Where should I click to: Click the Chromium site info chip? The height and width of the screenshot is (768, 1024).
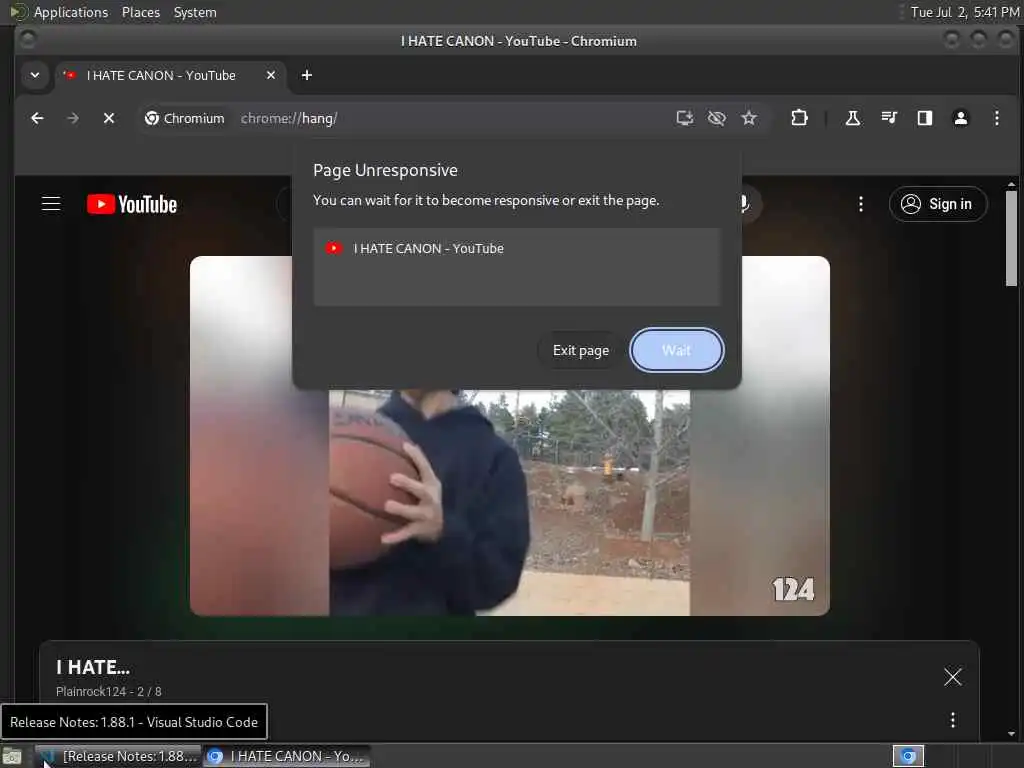pos(185,118)
